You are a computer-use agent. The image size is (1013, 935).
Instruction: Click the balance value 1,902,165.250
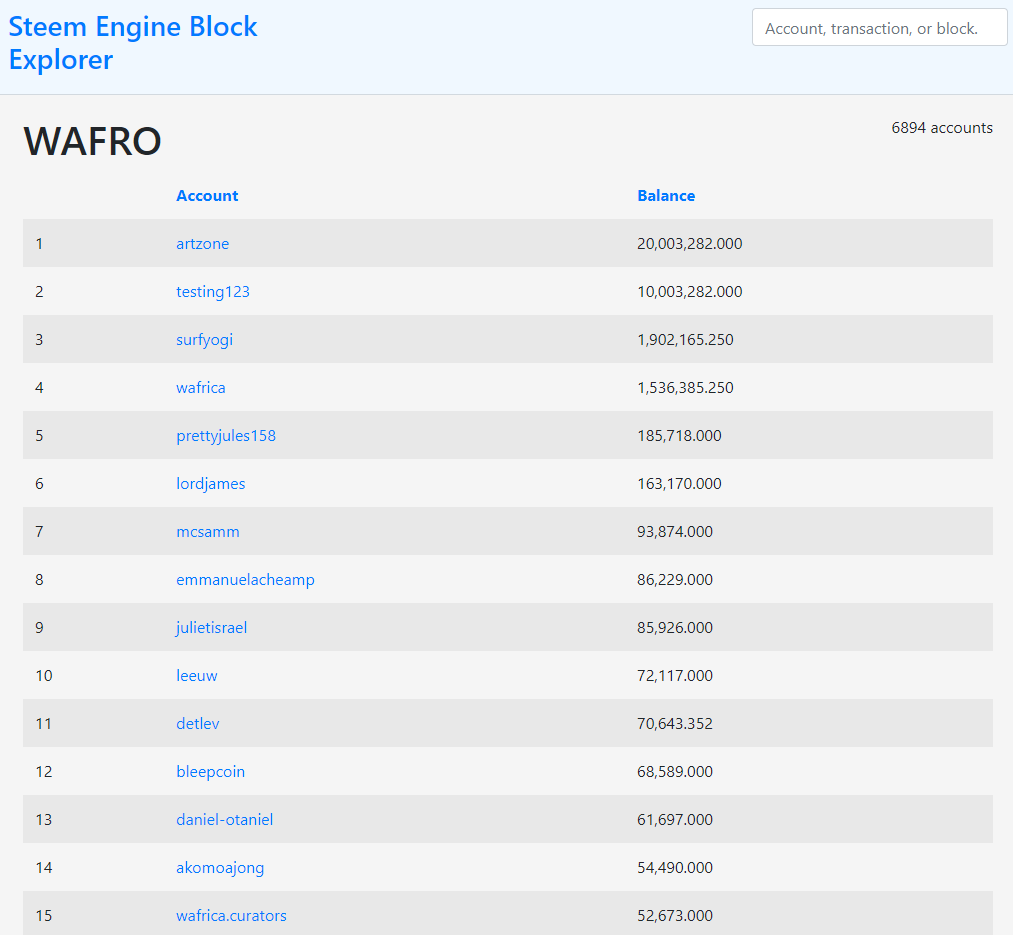coord(685,340)
